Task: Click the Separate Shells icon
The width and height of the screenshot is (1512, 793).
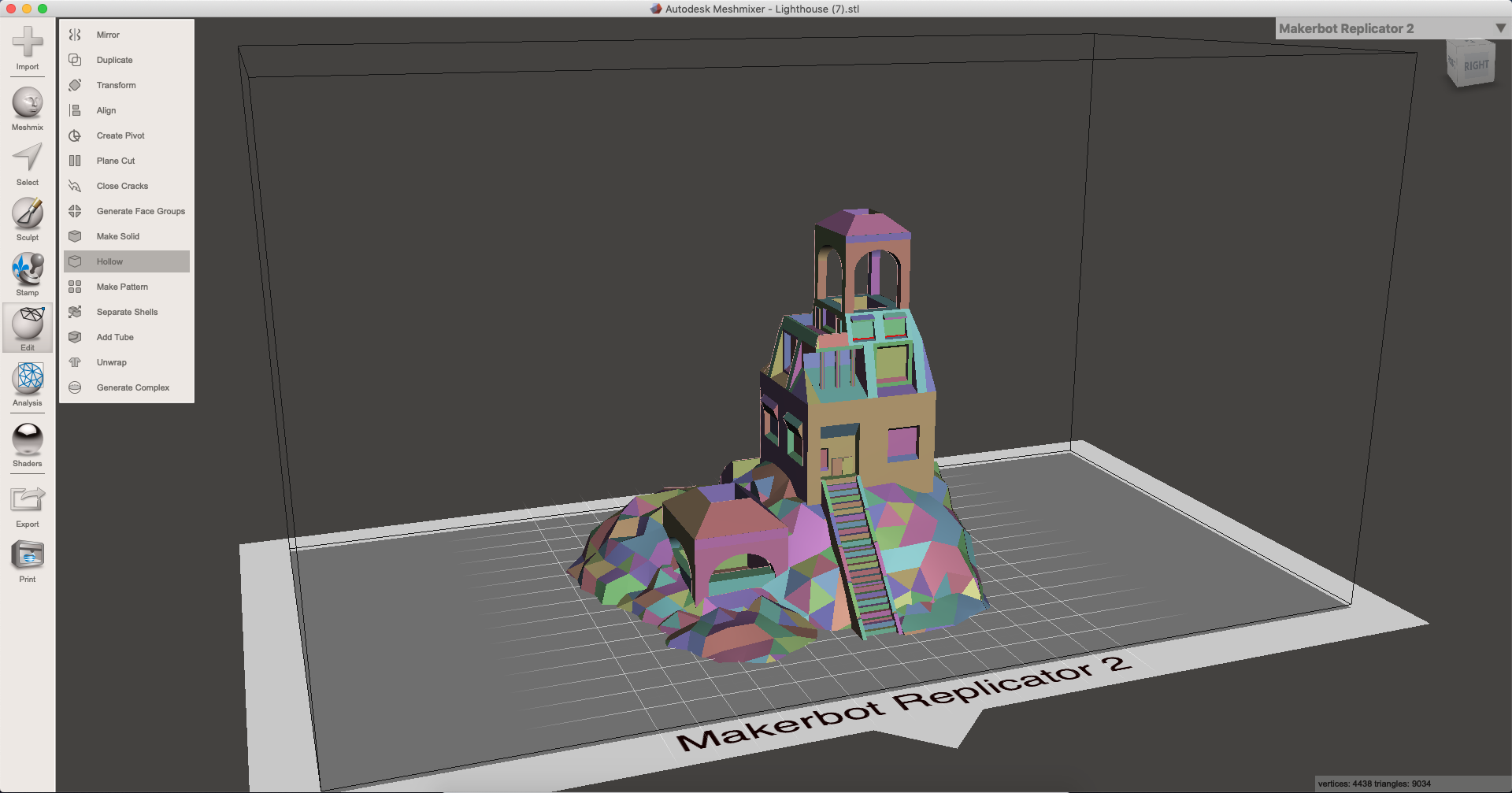Action: click(75, 312)
